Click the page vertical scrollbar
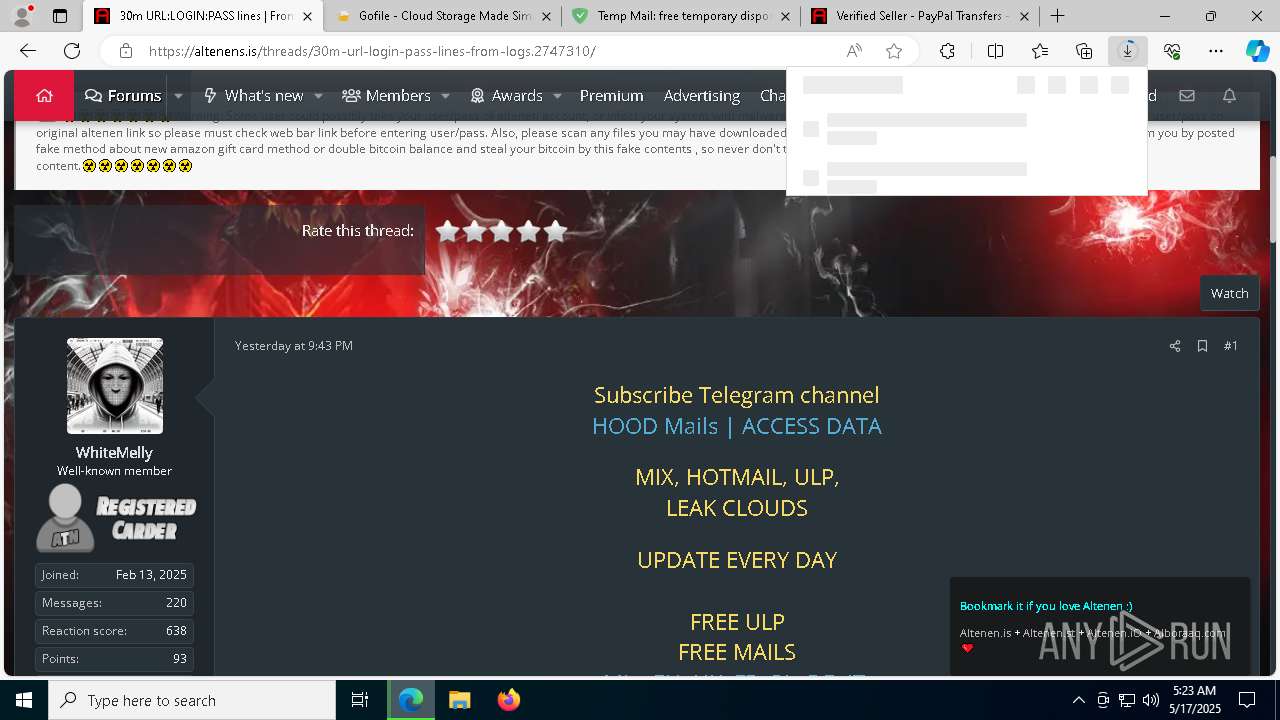The height and width of the screenshot is (720, 1280). point(1273,200)
